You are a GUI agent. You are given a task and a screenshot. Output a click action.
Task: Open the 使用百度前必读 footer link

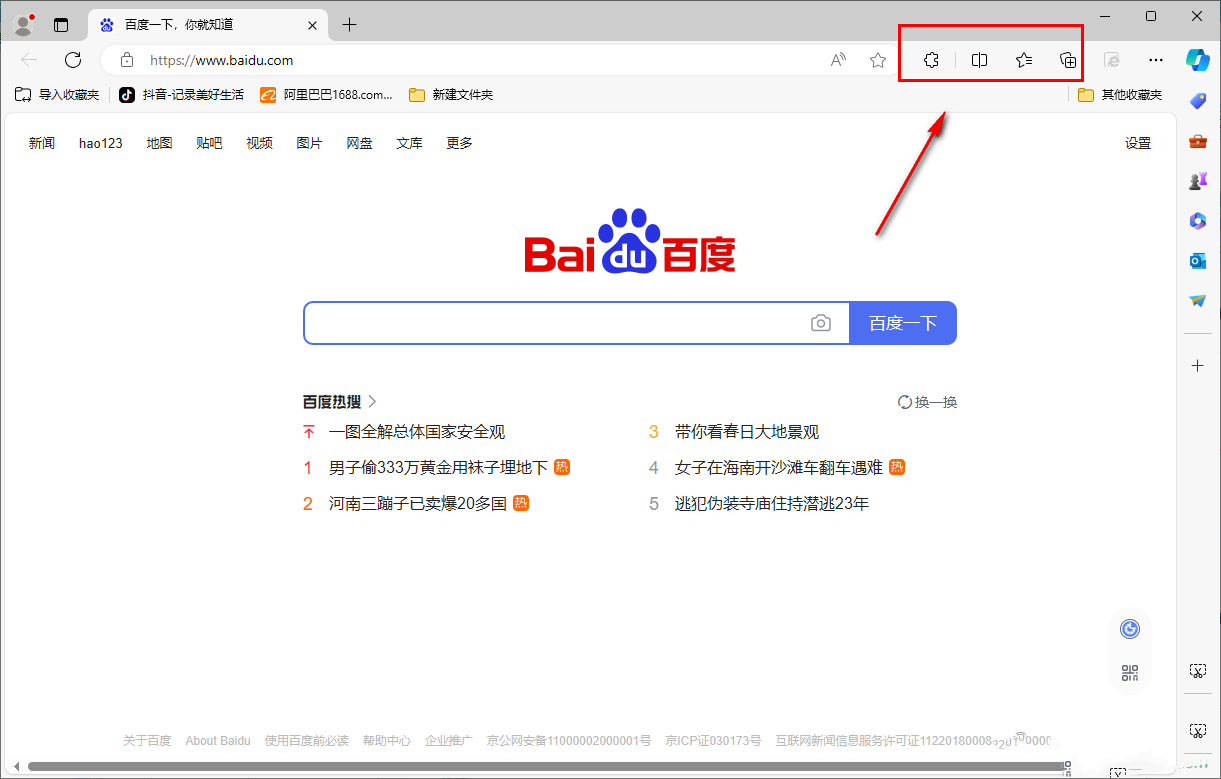pyautogui.click(x=307, y=741)
